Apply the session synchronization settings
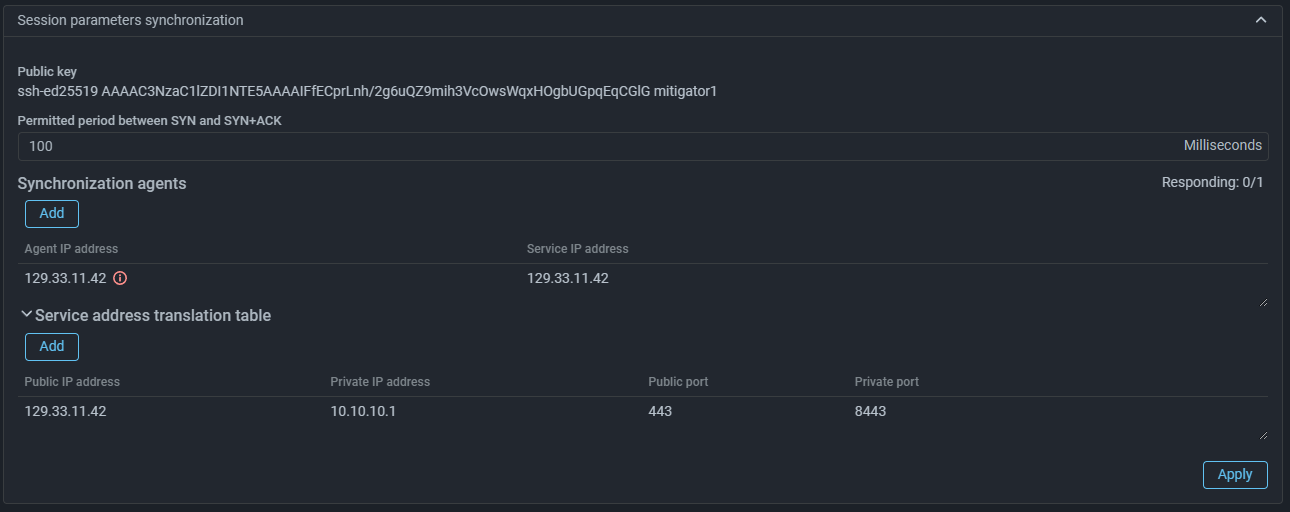The image size is (1290, 512). 1234,475
